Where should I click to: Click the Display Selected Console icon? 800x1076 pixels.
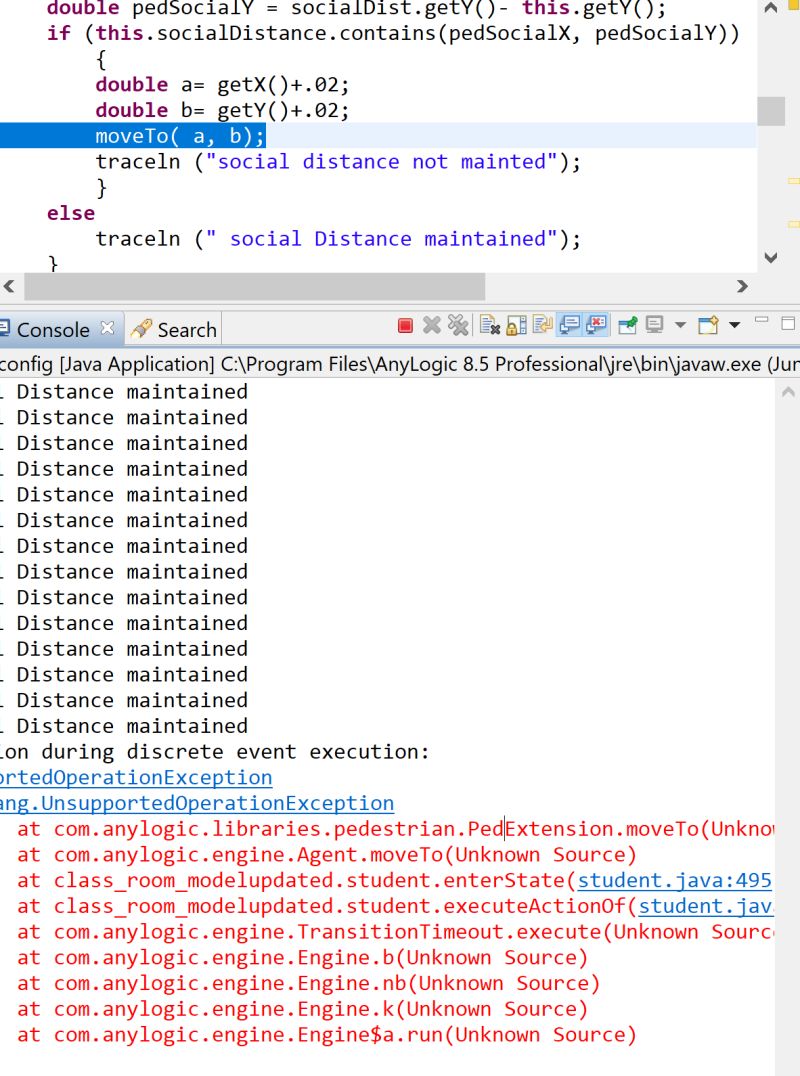point(653,328)
